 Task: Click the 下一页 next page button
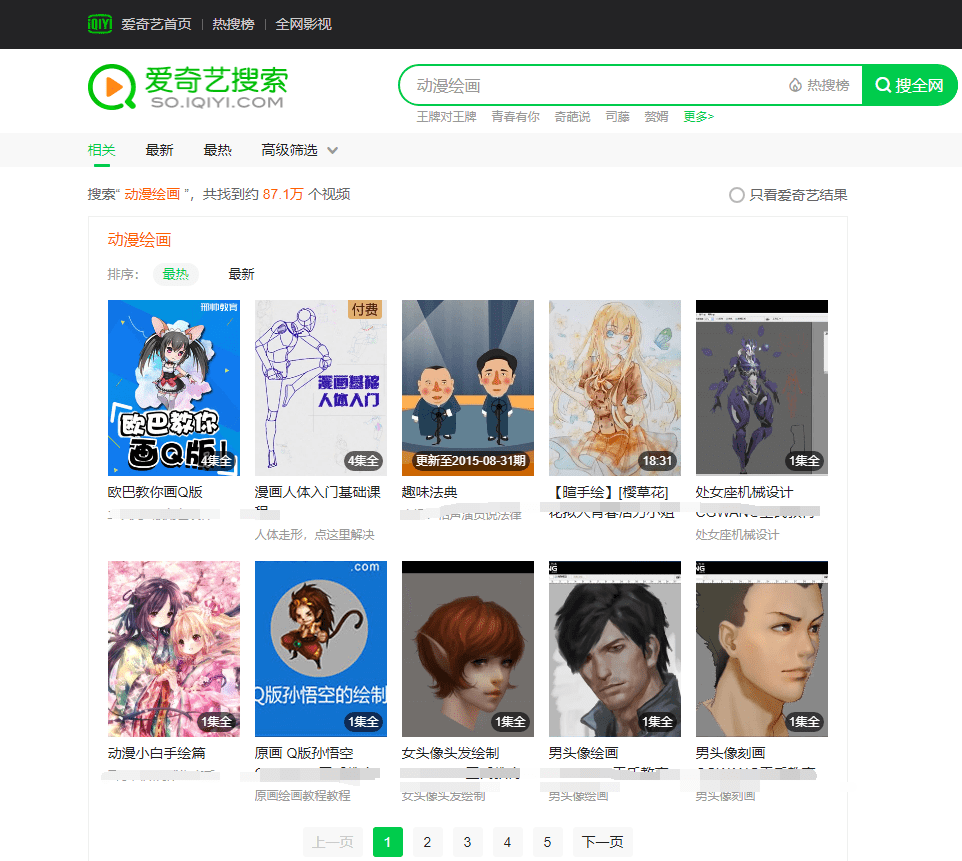tap(603, 843)
